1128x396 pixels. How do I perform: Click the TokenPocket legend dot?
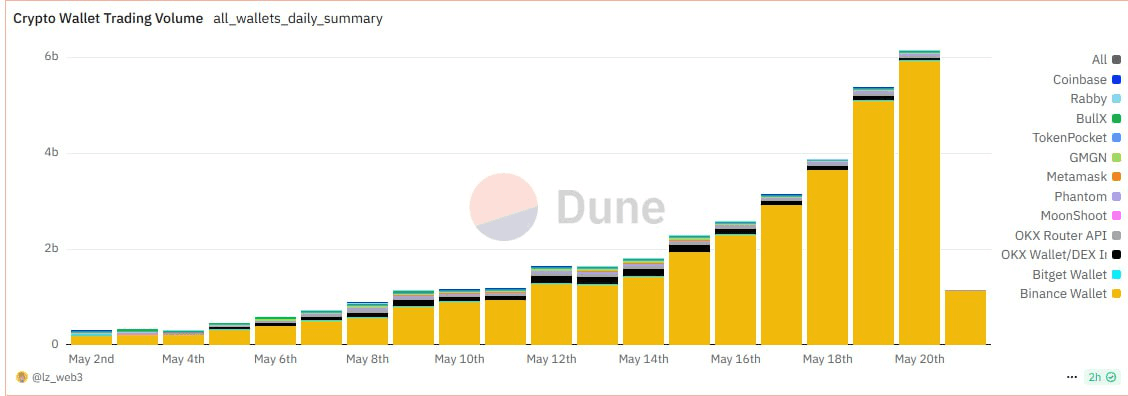(1116, 138)
